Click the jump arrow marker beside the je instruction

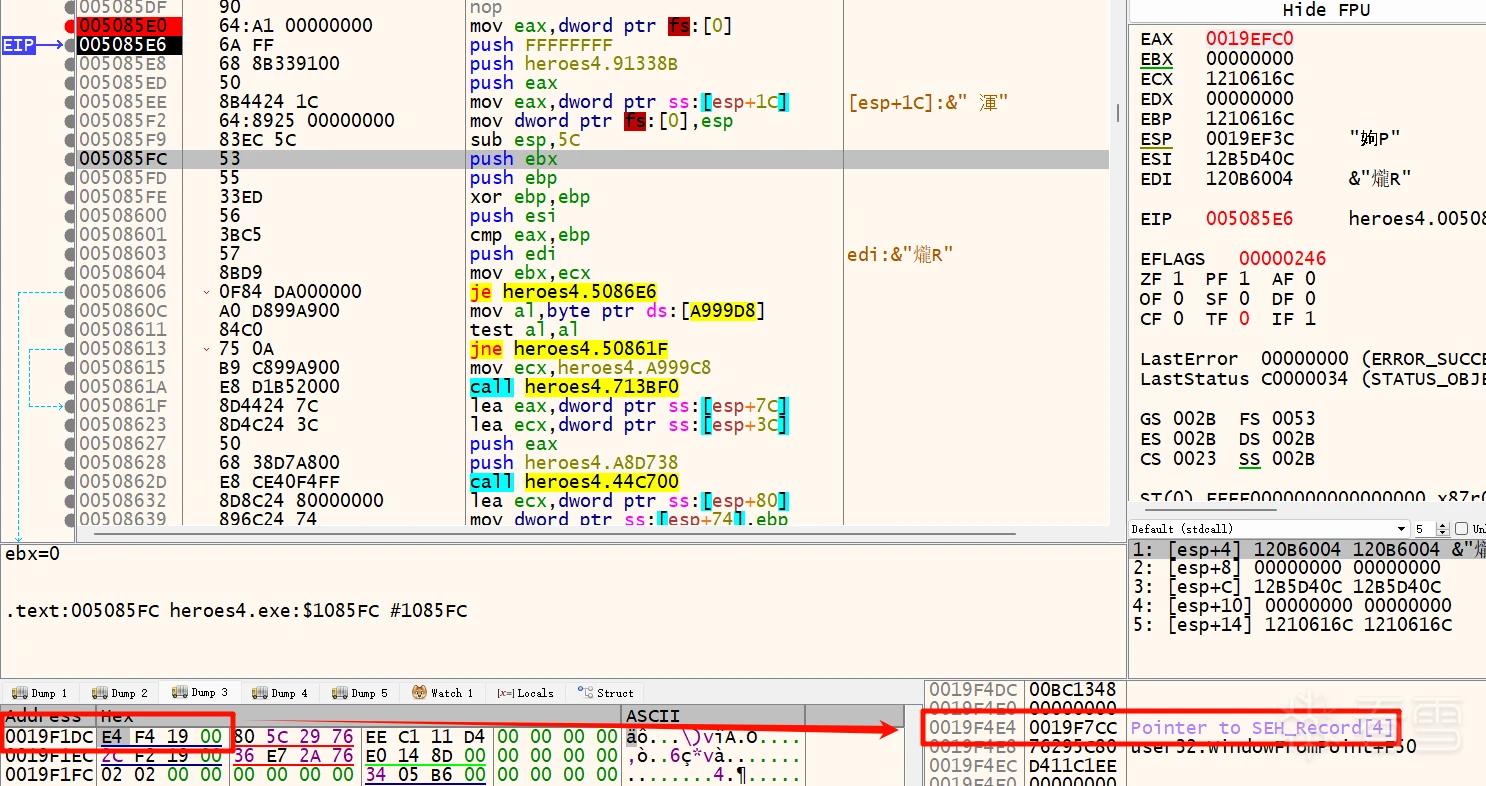pyautogui.click(x=207, y=292)
